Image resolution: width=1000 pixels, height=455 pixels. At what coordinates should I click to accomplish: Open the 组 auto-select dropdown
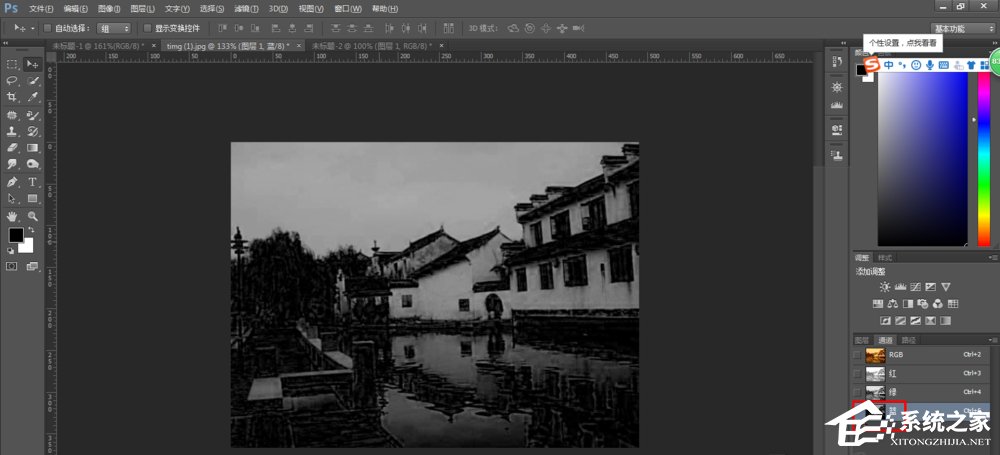[x=115, y=28]
